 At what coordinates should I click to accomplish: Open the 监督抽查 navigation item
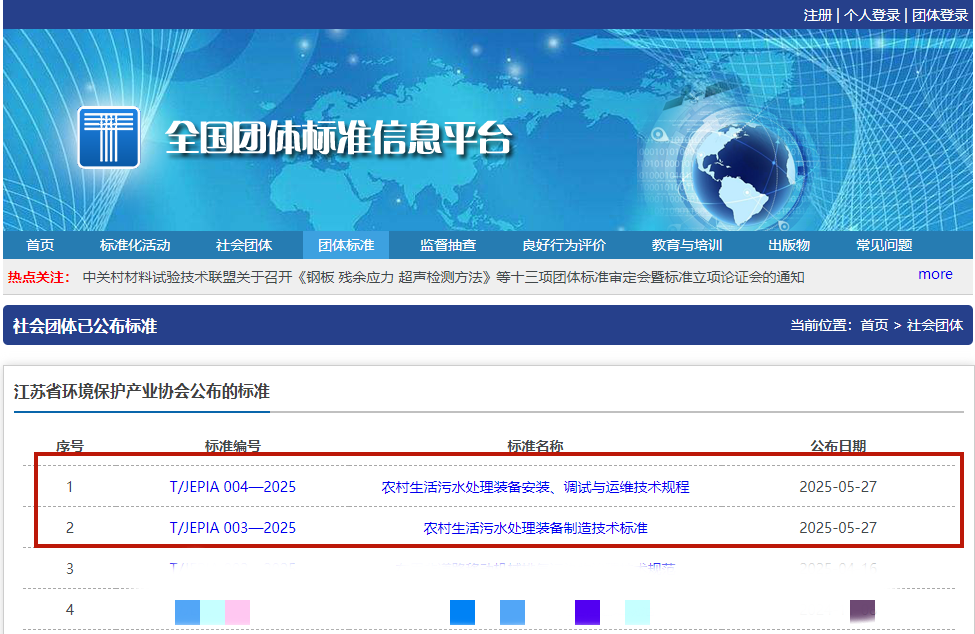tap(448, 245)
